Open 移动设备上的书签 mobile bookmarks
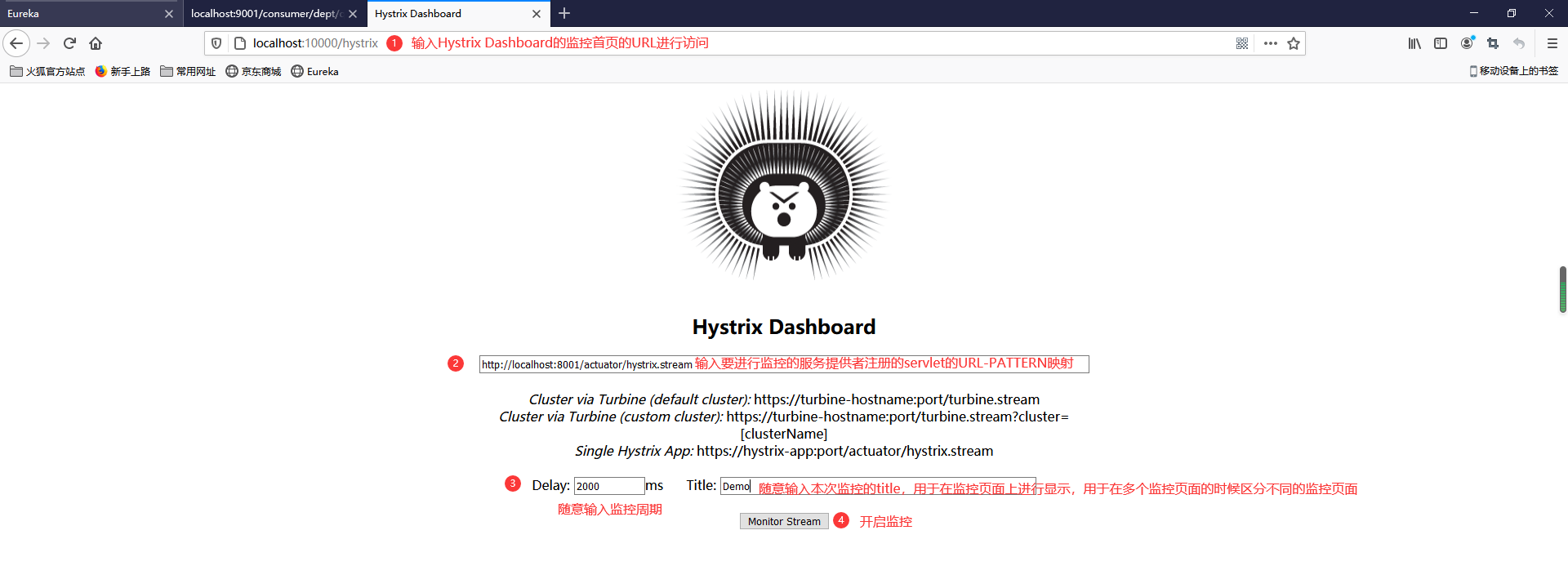This screenshot has height=566, width=1568. click(1513, 71)
